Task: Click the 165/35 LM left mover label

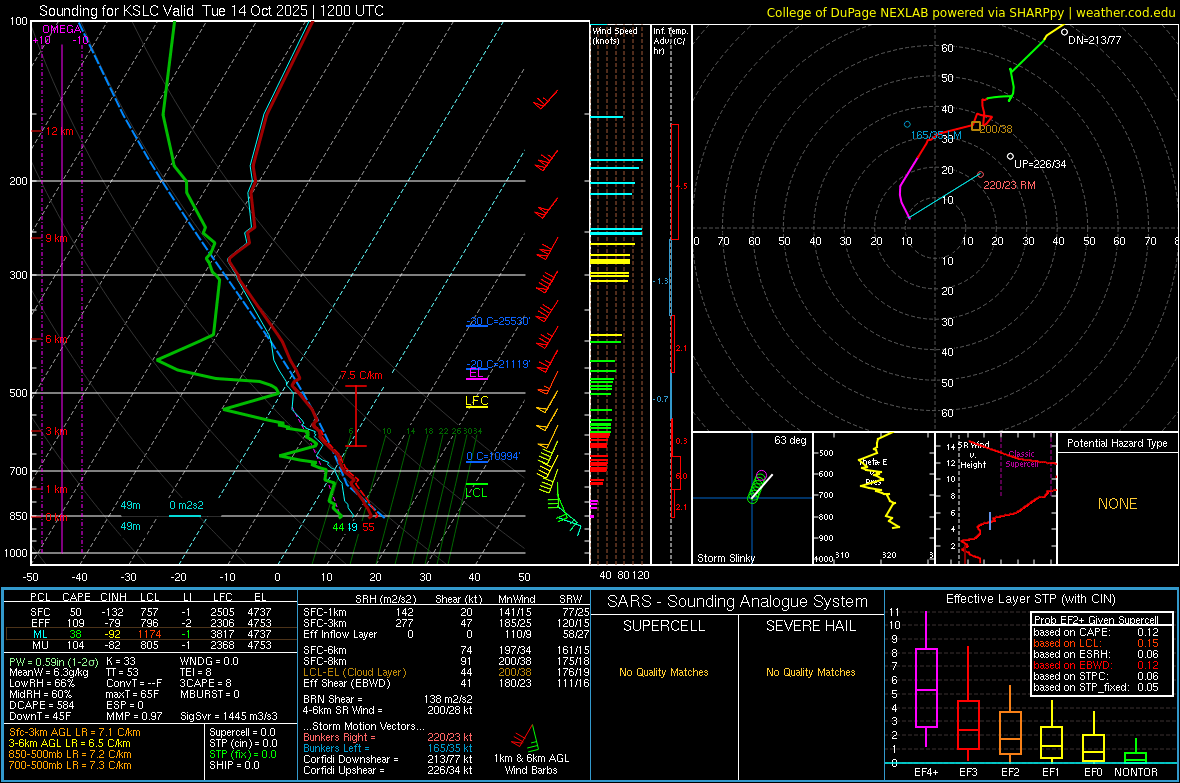Action: click(x=936, y=136)
